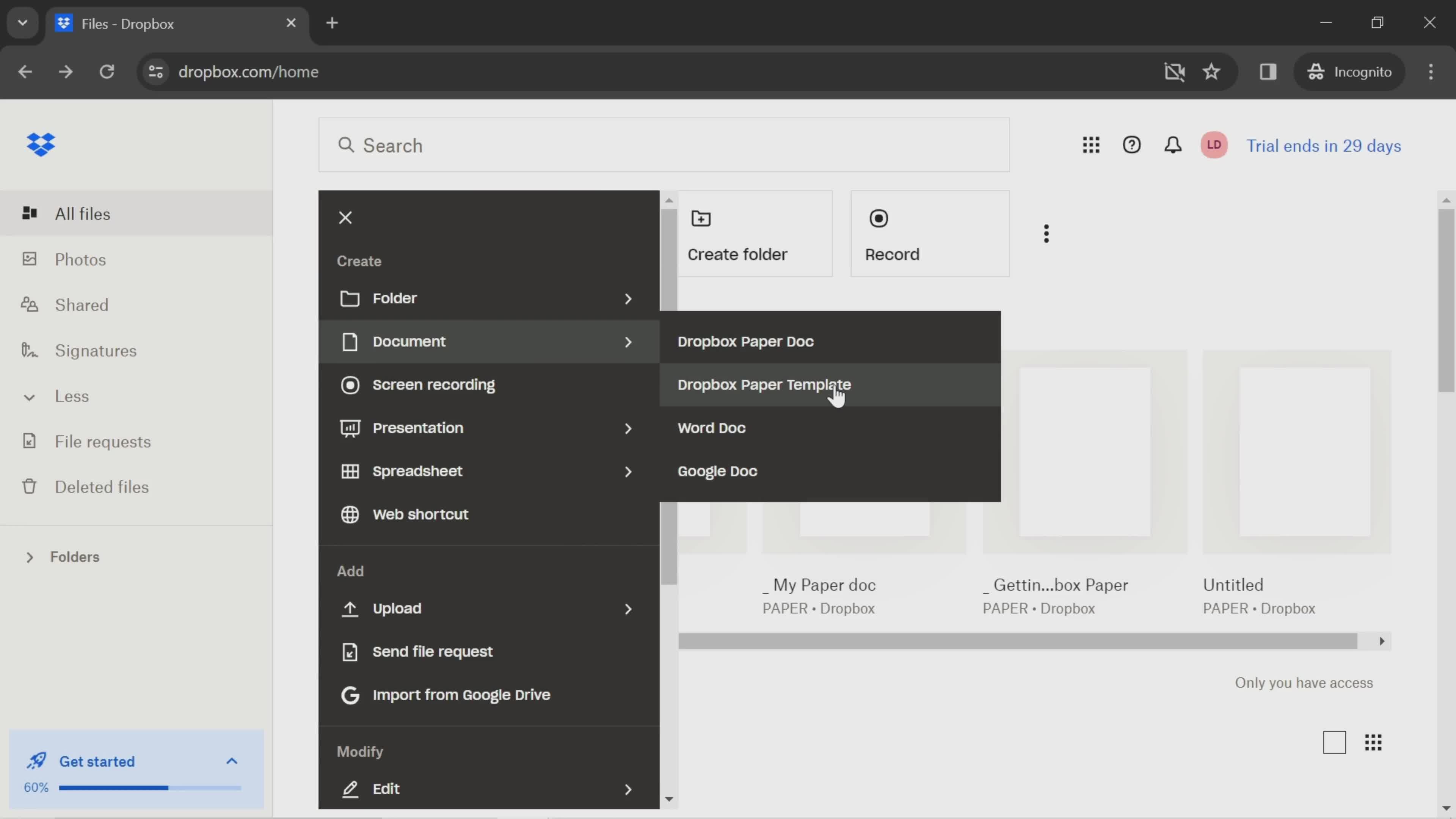The image size is (1456, 819).
Task: Click the notifications bell icon
Action: (1173, 145)
